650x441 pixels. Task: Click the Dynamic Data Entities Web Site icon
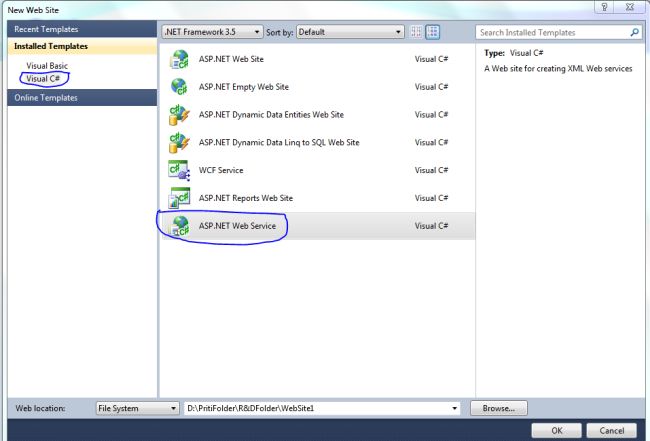click(179, 115)
